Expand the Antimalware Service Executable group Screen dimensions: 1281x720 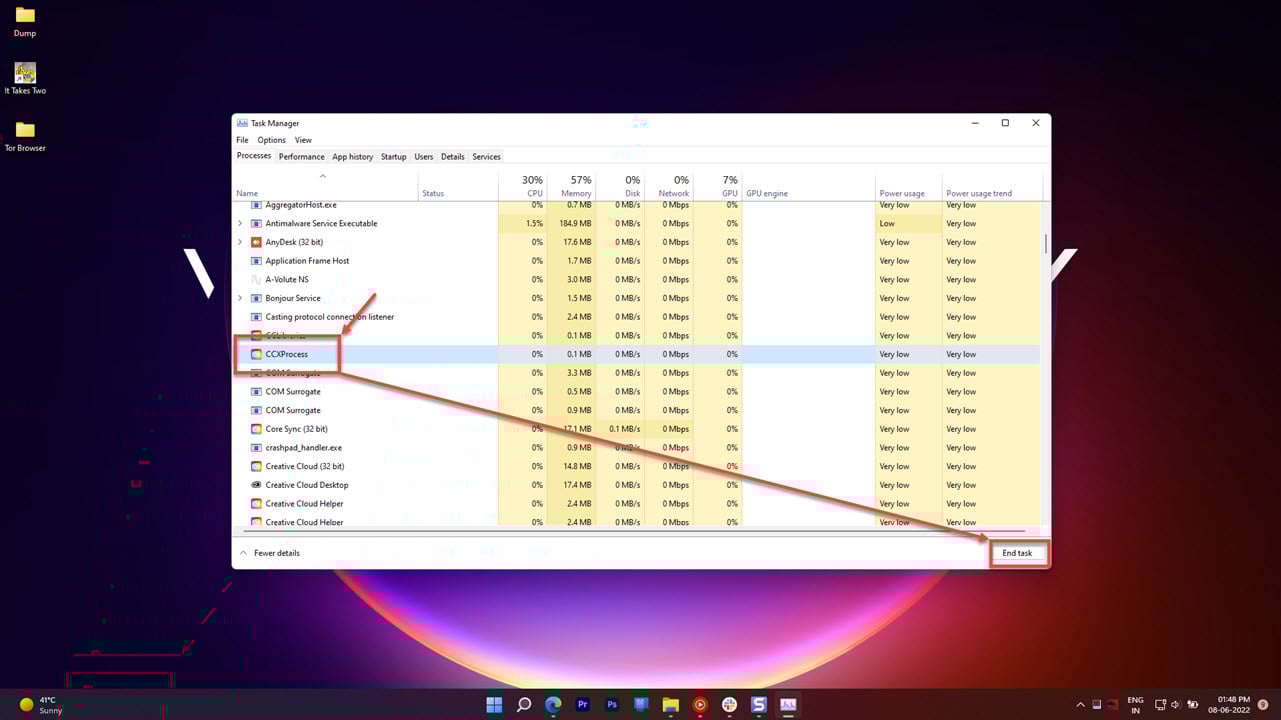pos(240,224)
